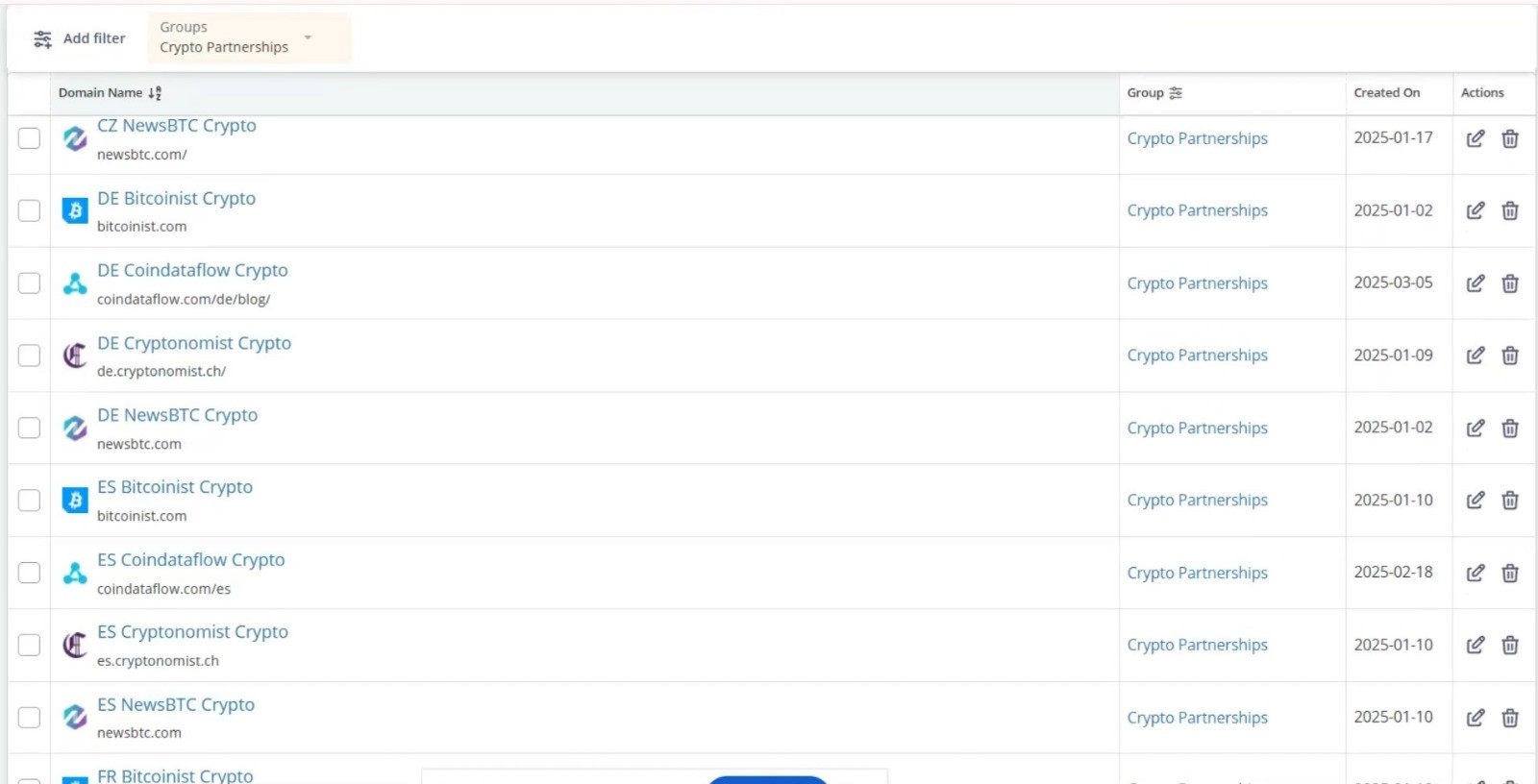The width and height of the screenshot is (1538, 784).
Task: Delete the DE NewsBTC Crypto row
Action: click(x=1510, y=428)
